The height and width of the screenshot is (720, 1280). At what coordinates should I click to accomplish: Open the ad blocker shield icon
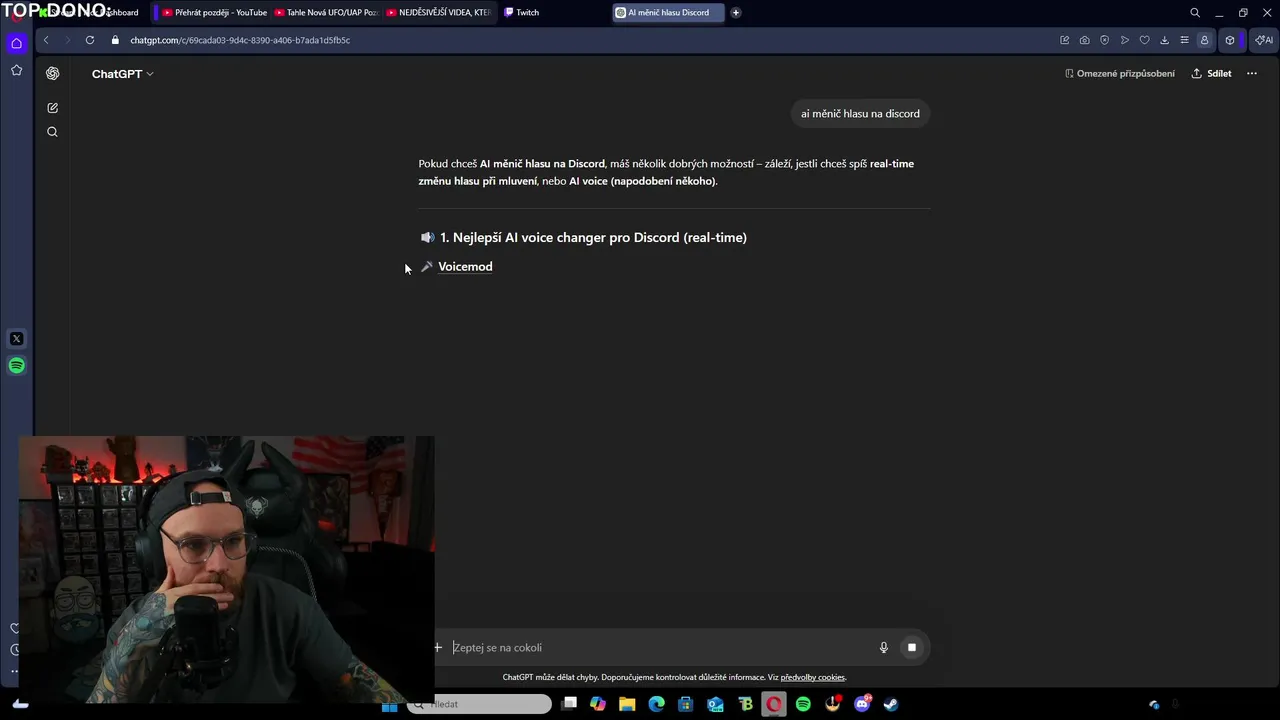tap(1104, 40)
